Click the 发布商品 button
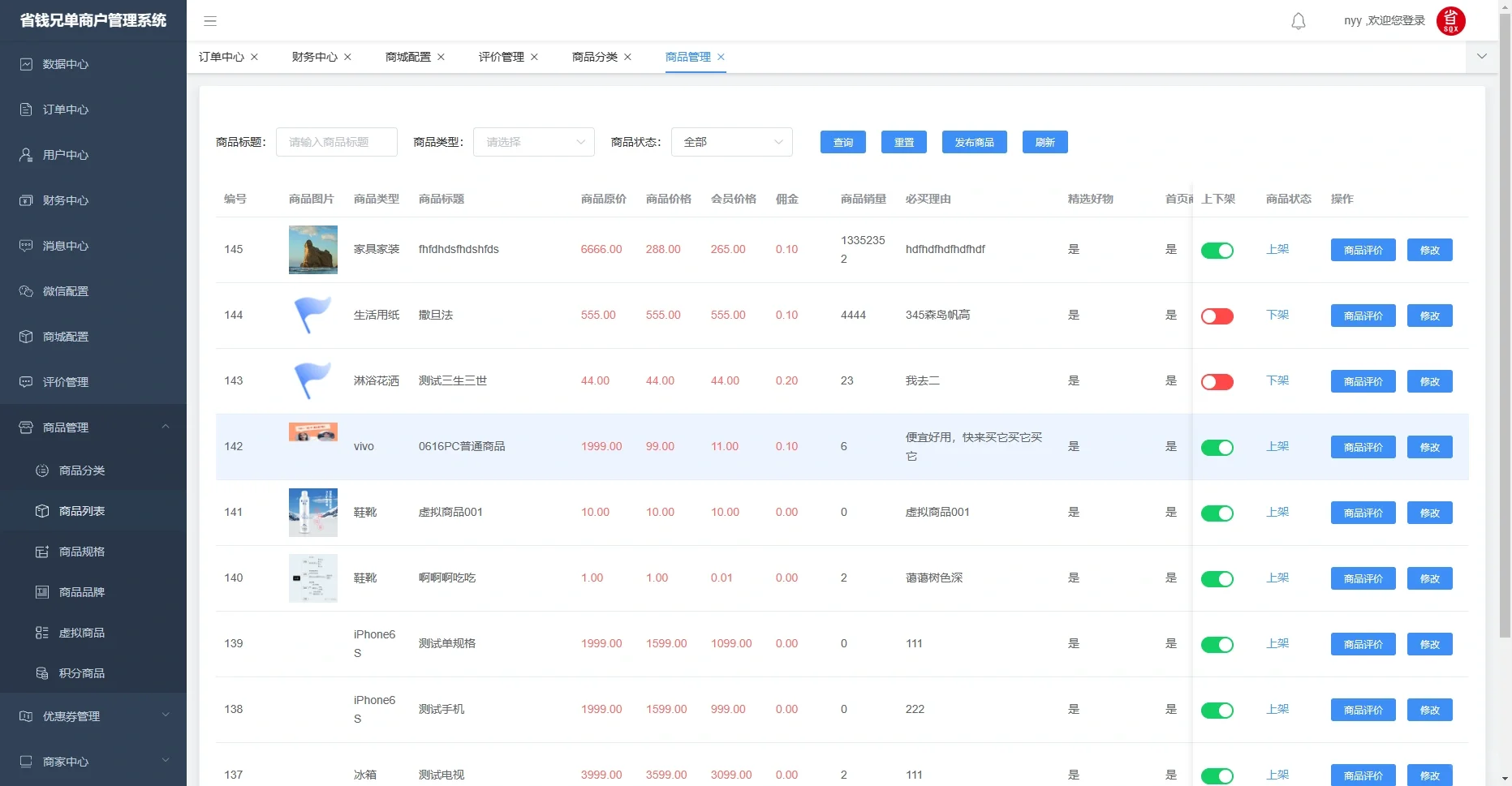Screen dimensions: 1512x786 pos(974,142)
